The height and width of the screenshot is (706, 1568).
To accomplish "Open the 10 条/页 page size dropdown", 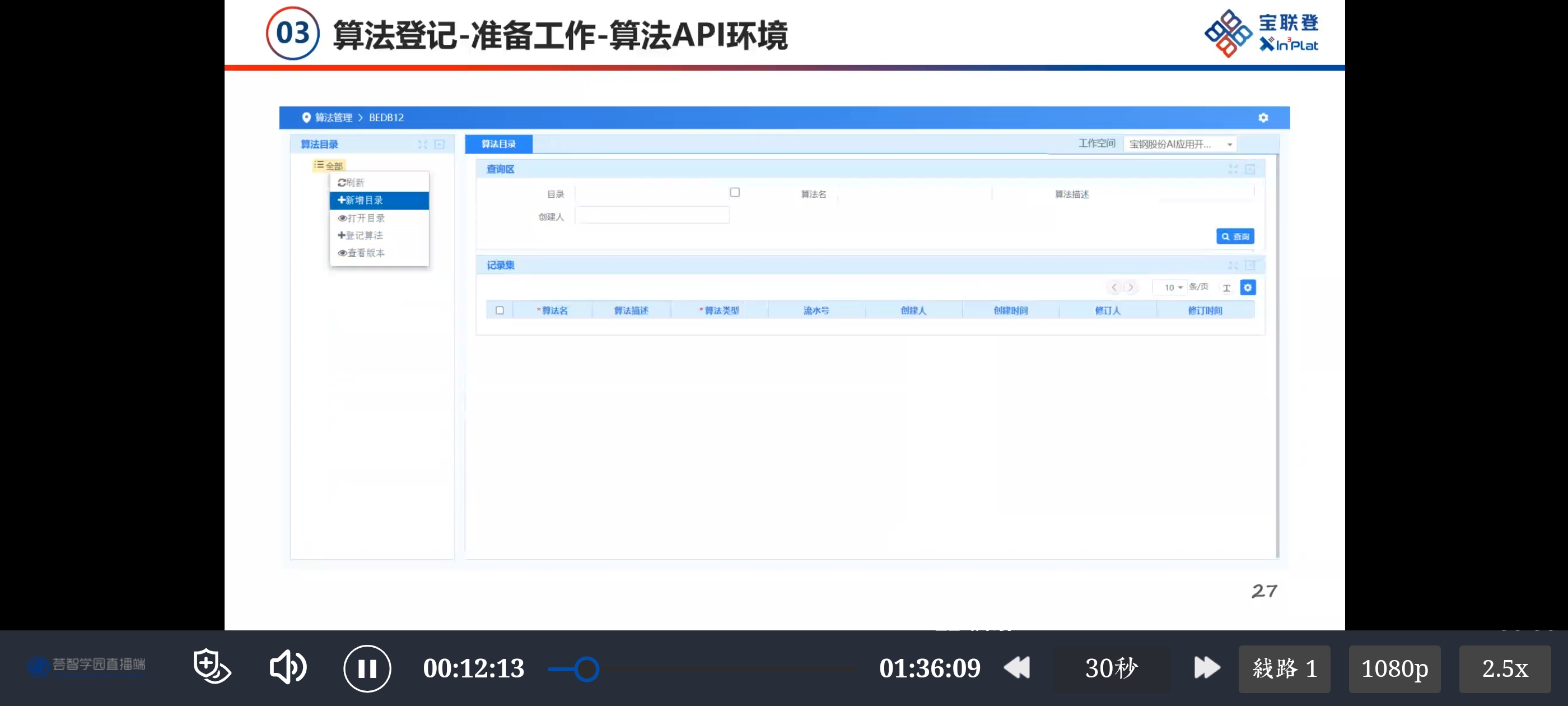I will coord(1172,287).
